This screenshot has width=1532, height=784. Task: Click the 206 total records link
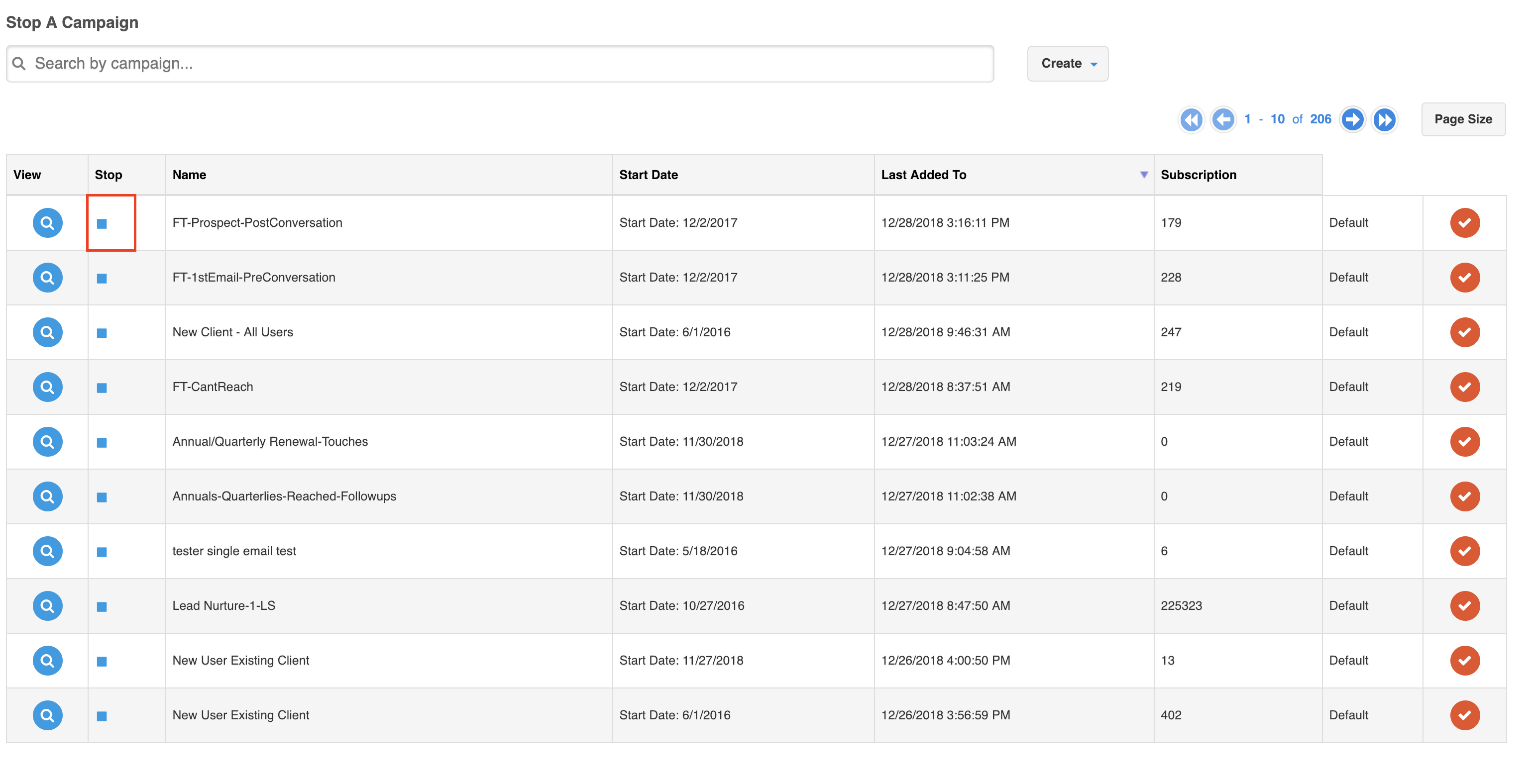[1320, 119]
